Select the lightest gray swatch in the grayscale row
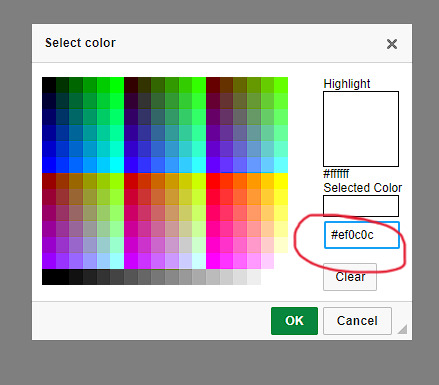 [253, 277]
